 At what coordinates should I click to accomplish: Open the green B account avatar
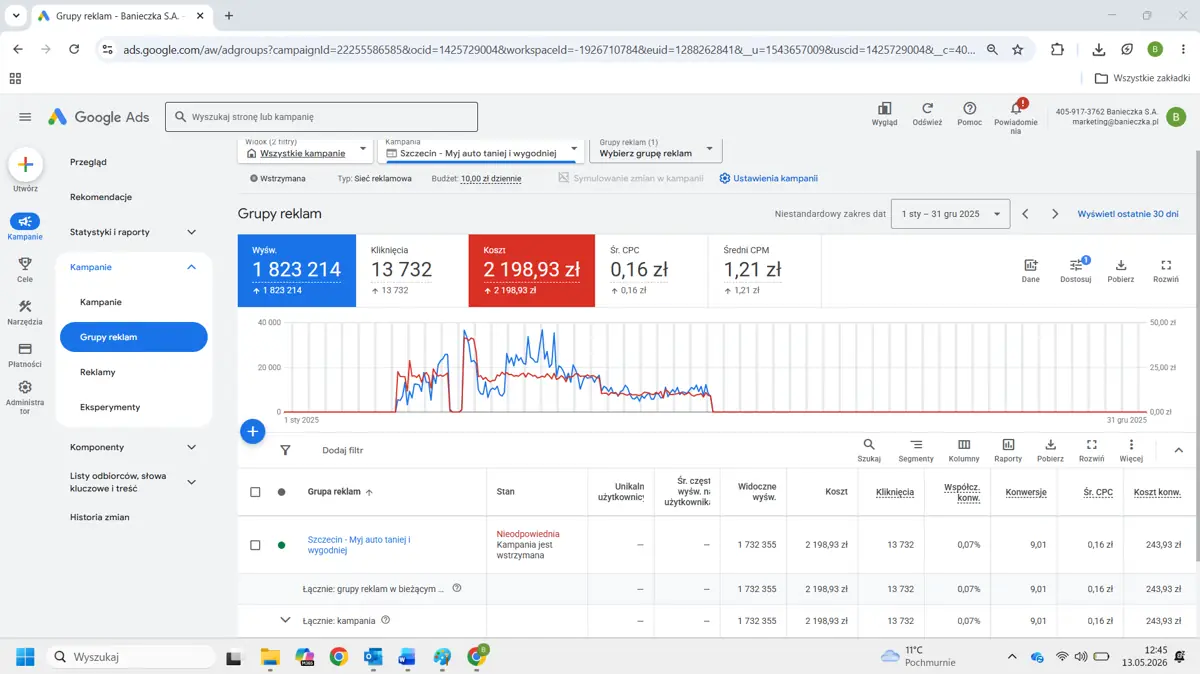[x=1176, y=117]
